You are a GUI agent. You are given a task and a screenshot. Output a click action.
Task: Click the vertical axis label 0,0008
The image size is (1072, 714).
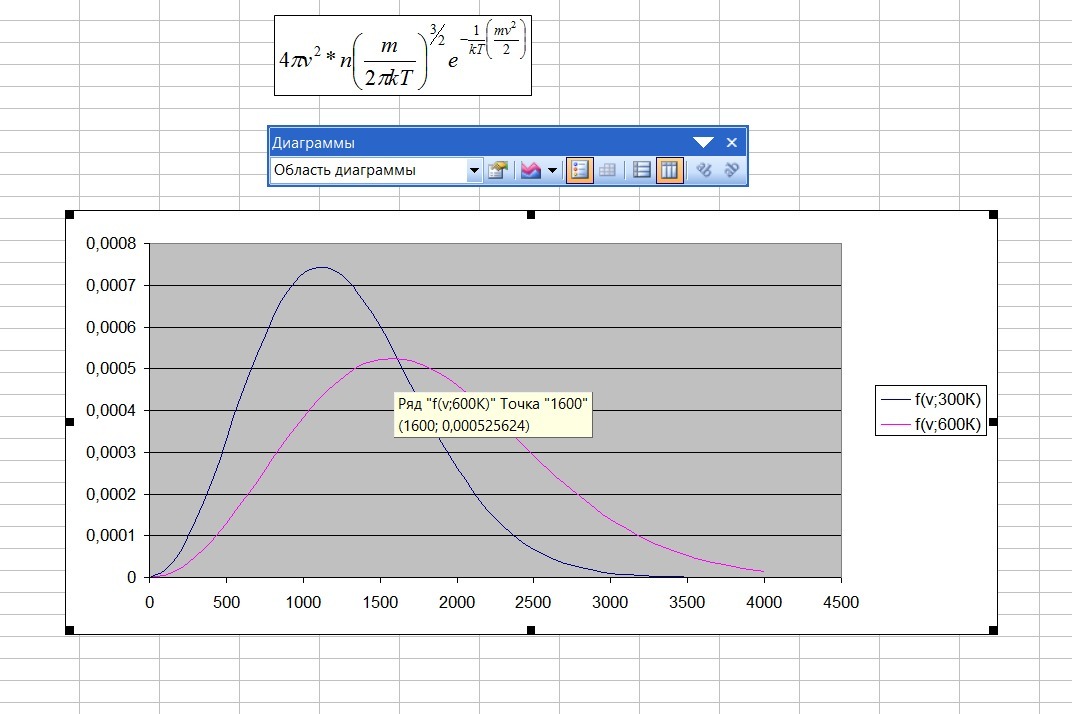pyautogui.click(x=111, y=244)
